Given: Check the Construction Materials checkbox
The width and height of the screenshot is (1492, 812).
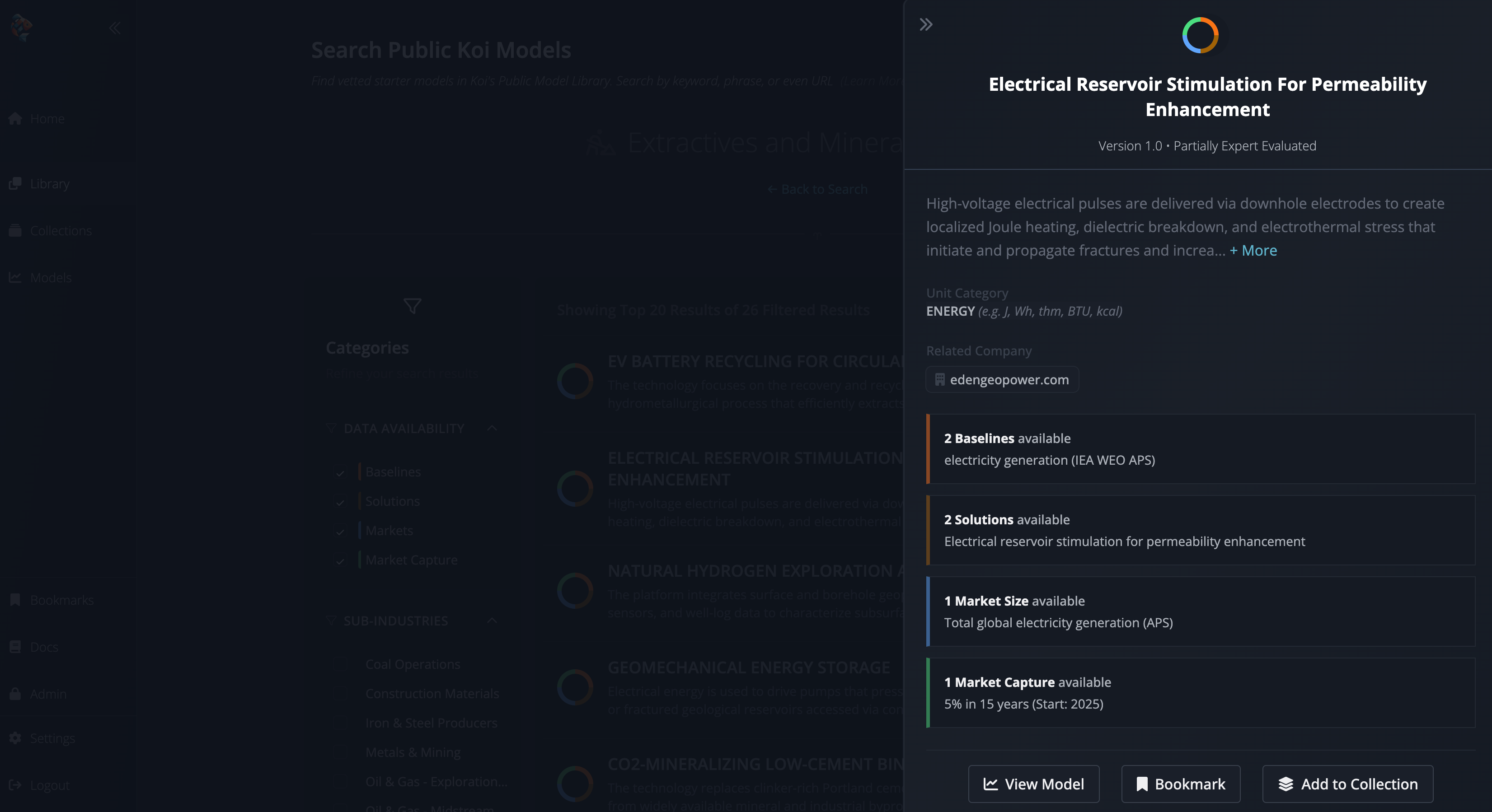Looking at the screenshot, I should coord(340,693).
